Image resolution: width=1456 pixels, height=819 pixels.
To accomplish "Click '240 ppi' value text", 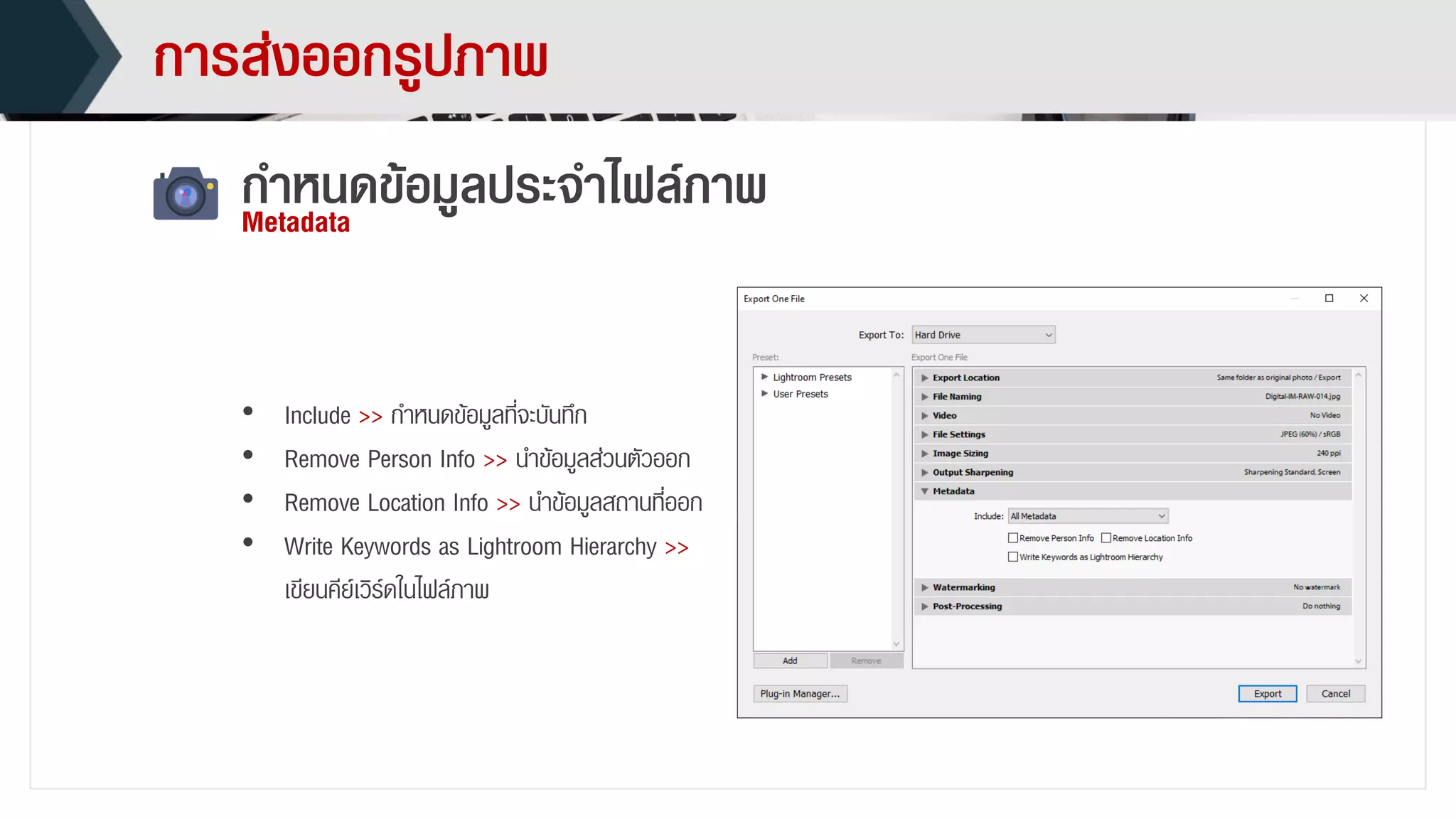I will tap(1328, 454).
